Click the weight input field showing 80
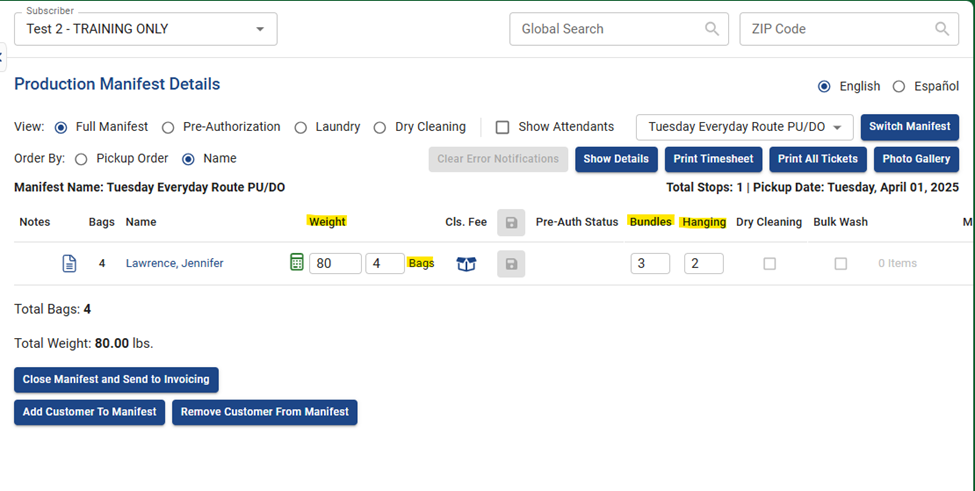The height and width of the screenshot is (491, 975). click(x=334, y=264)
